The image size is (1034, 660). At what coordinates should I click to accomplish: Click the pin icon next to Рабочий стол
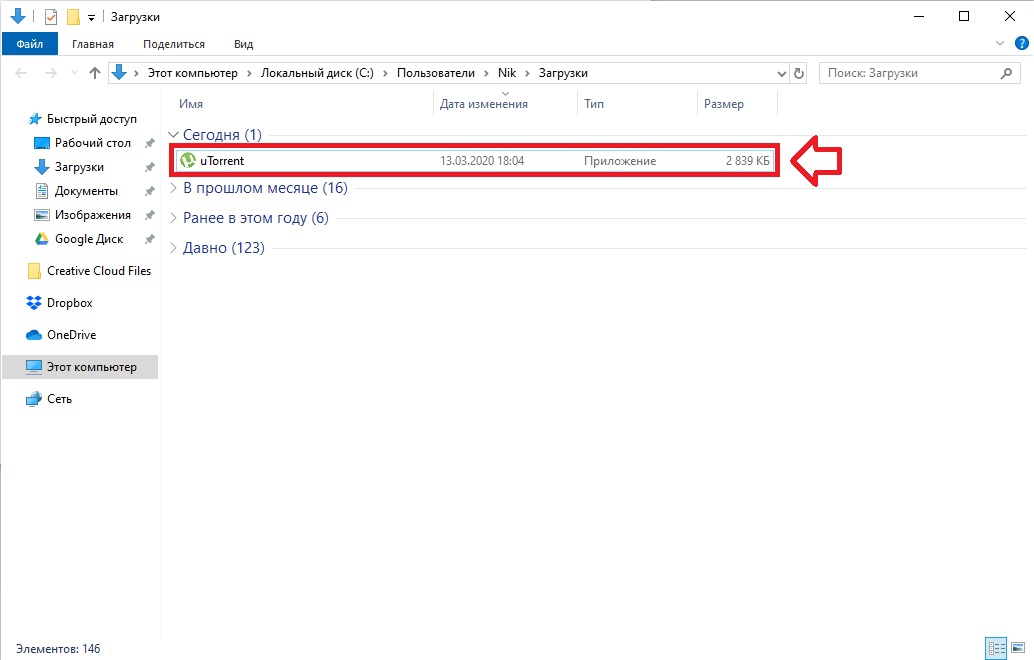point(150,143)
